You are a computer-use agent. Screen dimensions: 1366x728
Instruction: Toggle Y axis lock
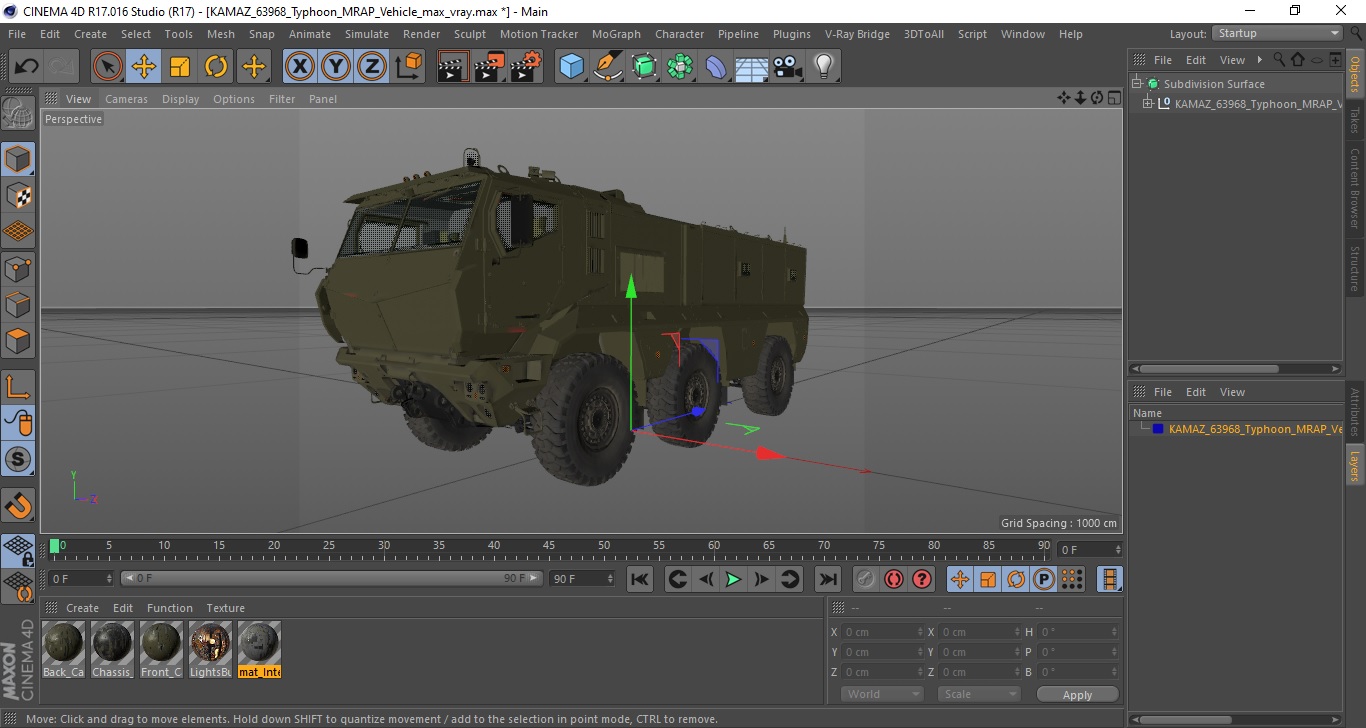tap(336, 67)
